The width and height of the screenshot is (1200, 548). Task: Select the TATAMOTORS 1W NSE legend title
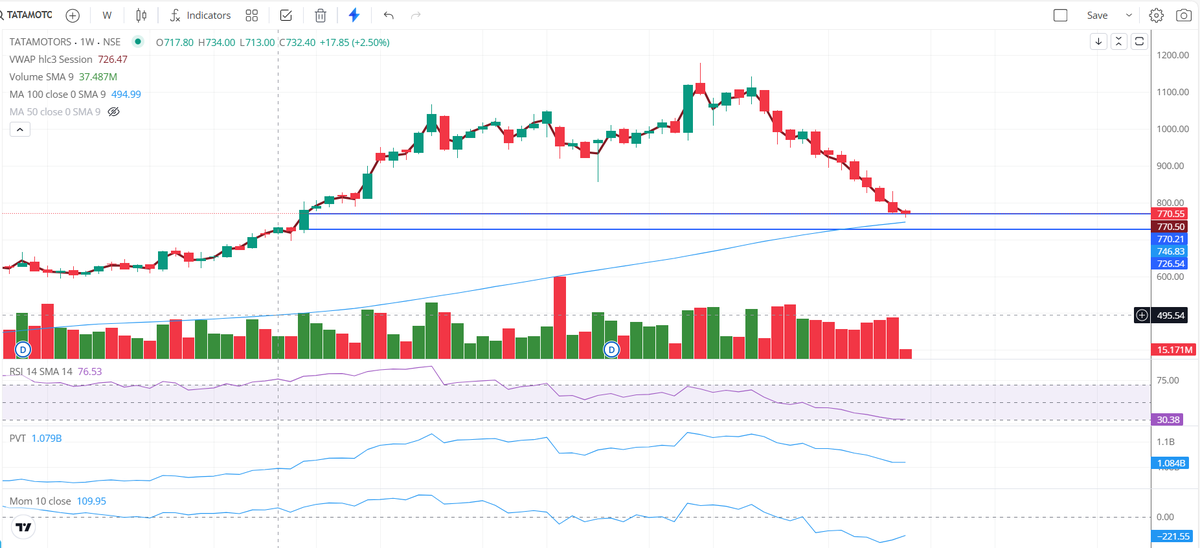[67, 42]
